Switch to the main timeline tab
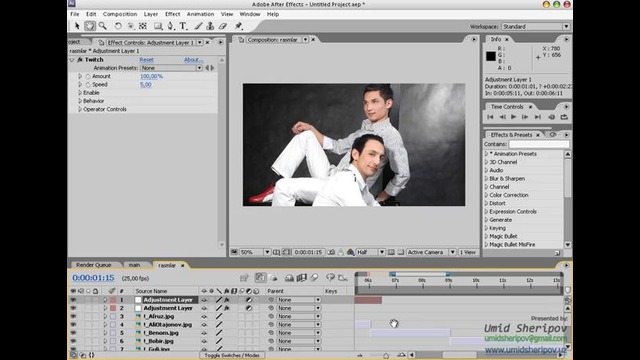 coord(134,265)
